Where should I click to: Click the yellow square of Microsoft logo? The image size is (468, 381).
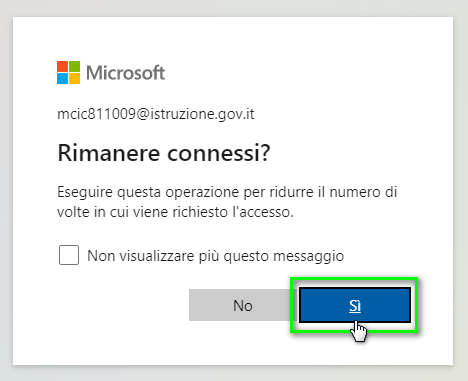tap(75, 78)
